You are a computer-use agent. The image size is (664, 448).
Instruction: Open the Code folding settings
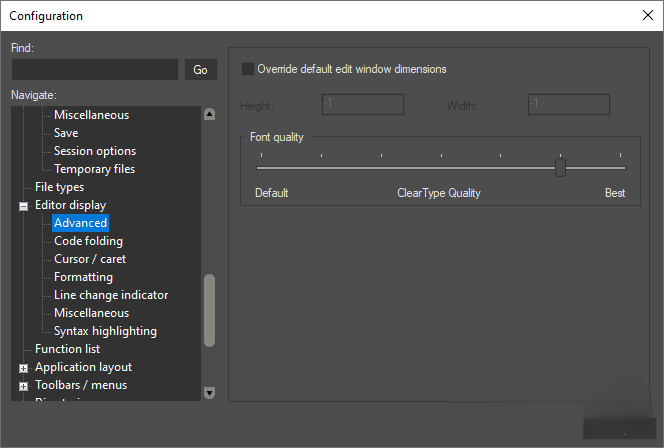point(89,241)
